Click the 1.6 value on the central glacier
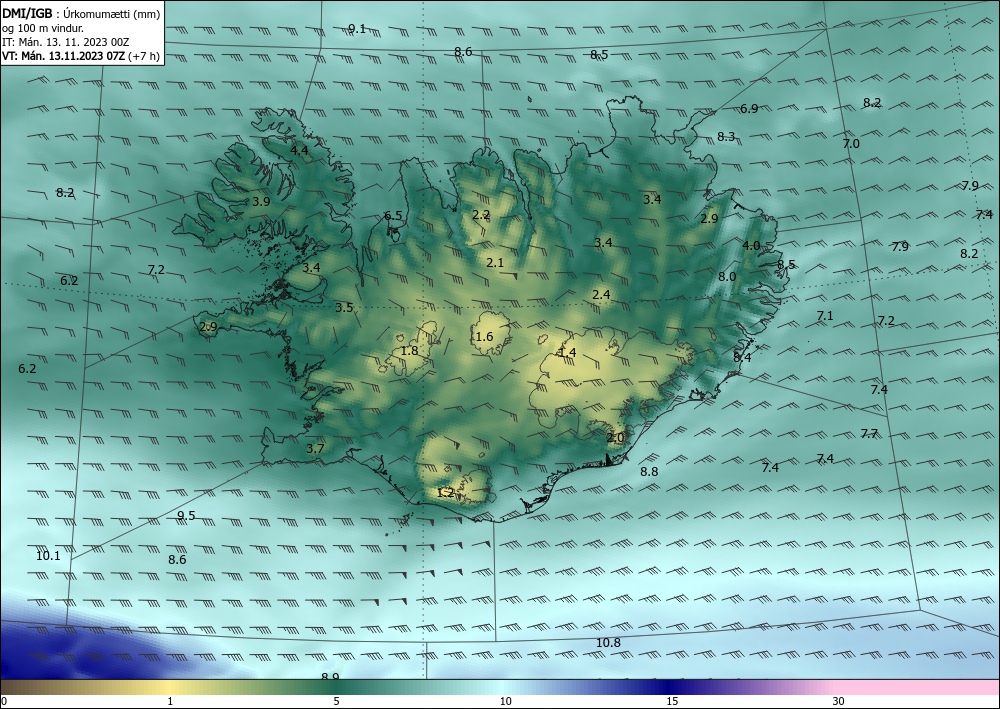This screenshot has height=709, width=1000. point(484,337)
